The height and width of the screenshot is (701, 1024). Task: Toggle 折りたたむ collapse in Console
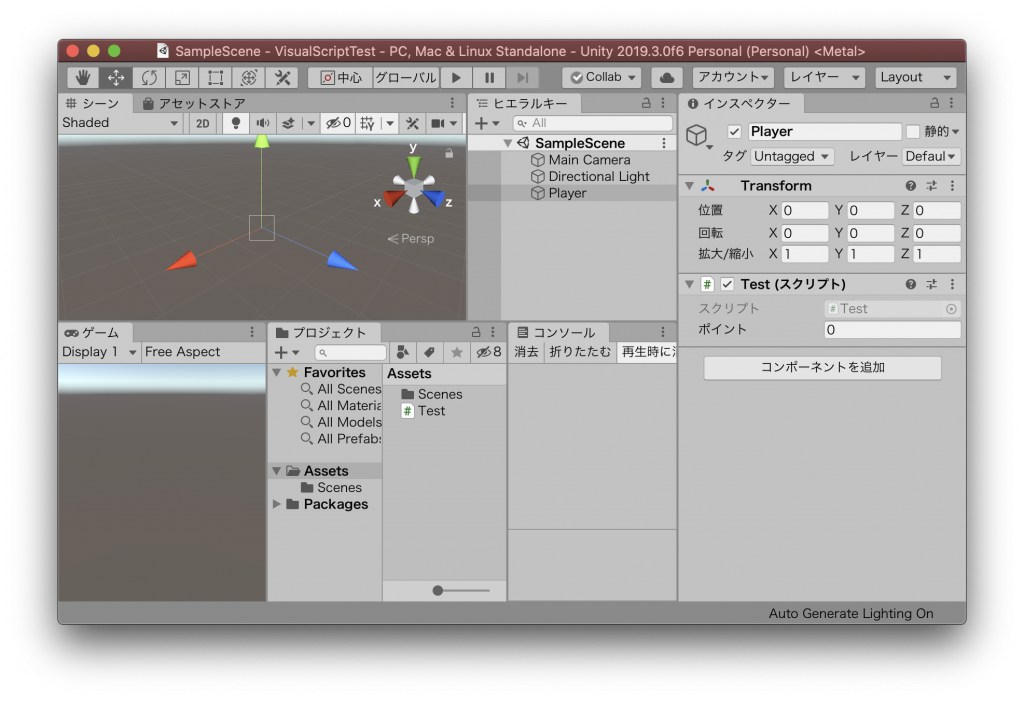click(x=580, y=352)
